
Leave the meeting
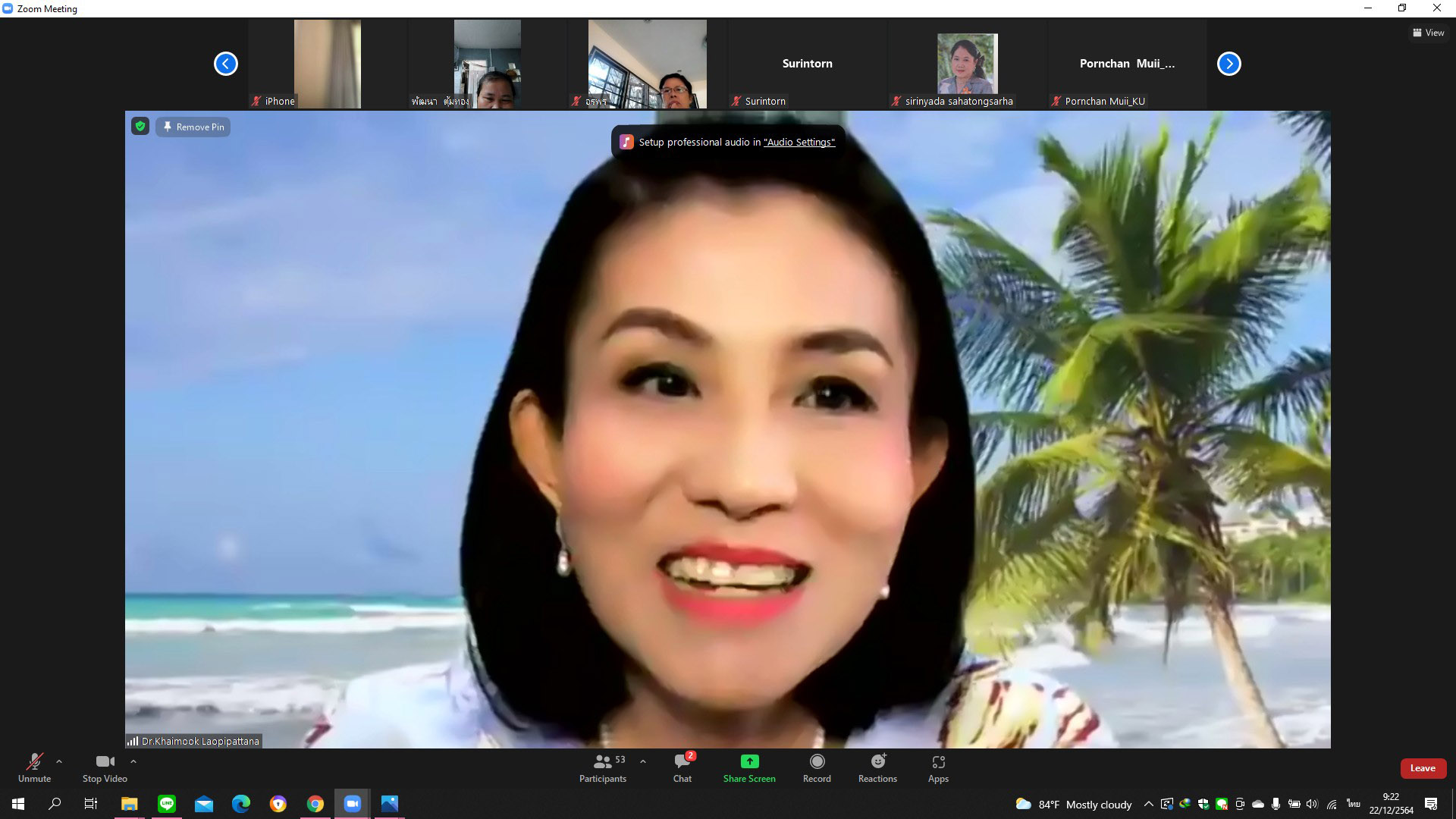pos(1422,768)
